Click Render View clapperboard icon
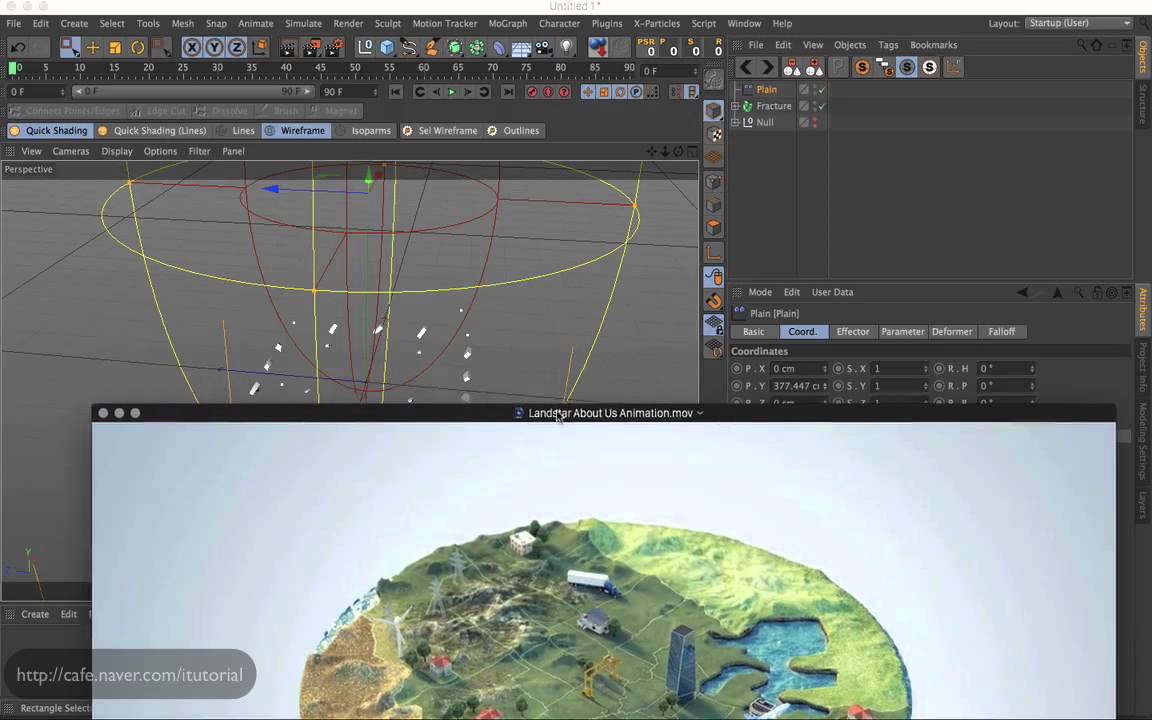The image size is (1152, 720). tap(288, 48)
